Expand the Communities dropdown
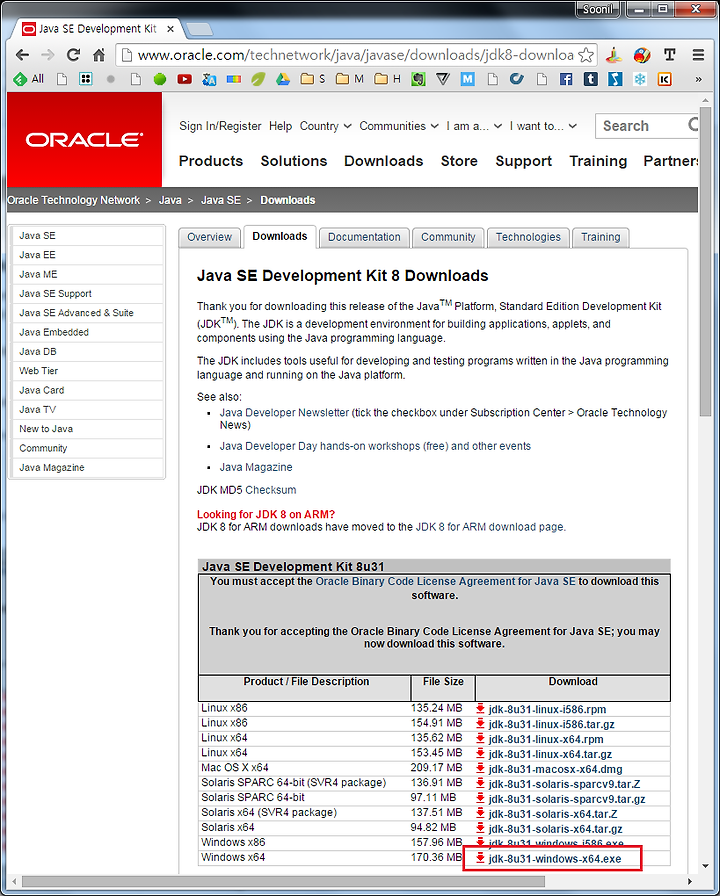 [x=399, y=126]
